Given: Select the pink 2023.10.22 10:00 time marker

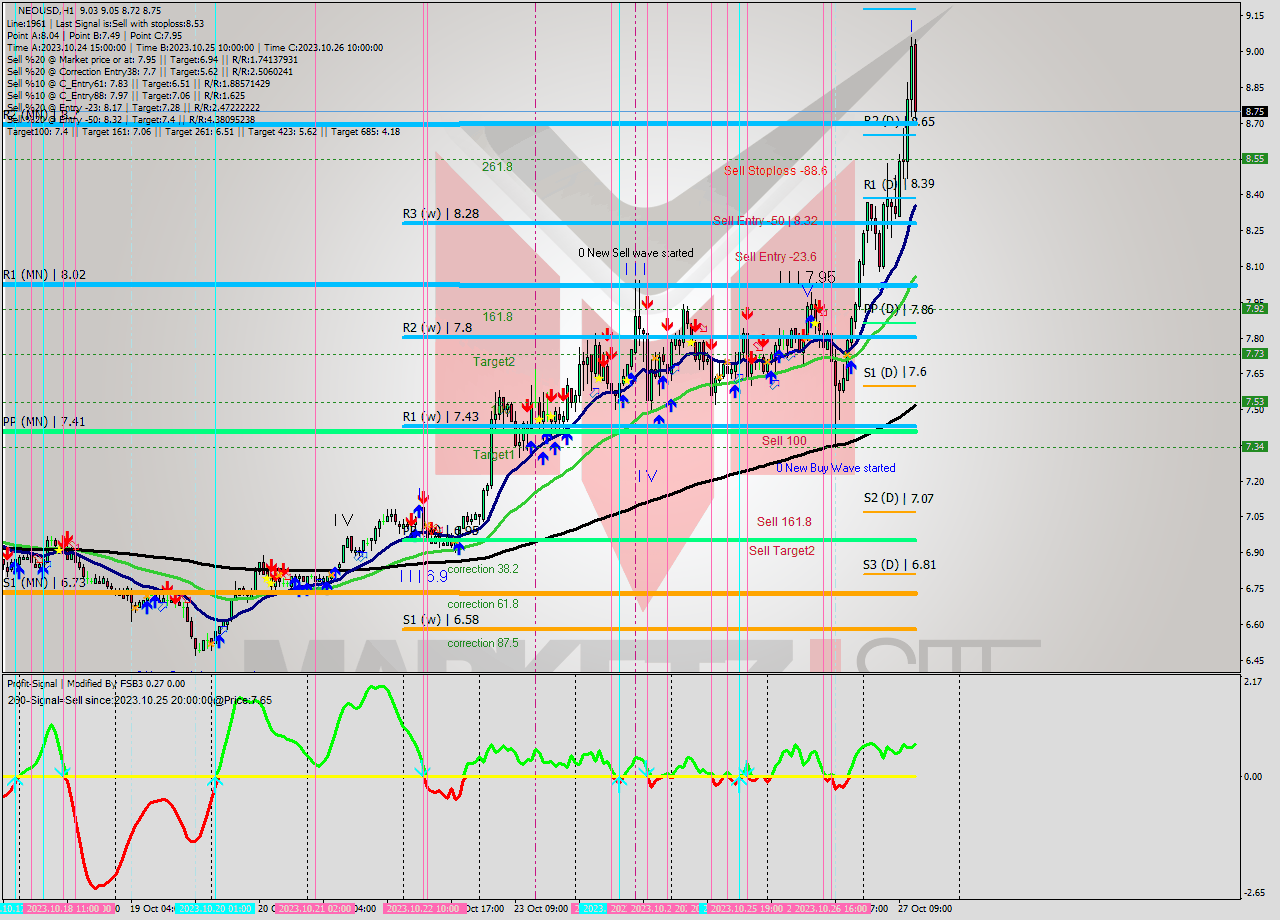Looking at the screenshot, I should pyautogui.click(x=422, y=909).
